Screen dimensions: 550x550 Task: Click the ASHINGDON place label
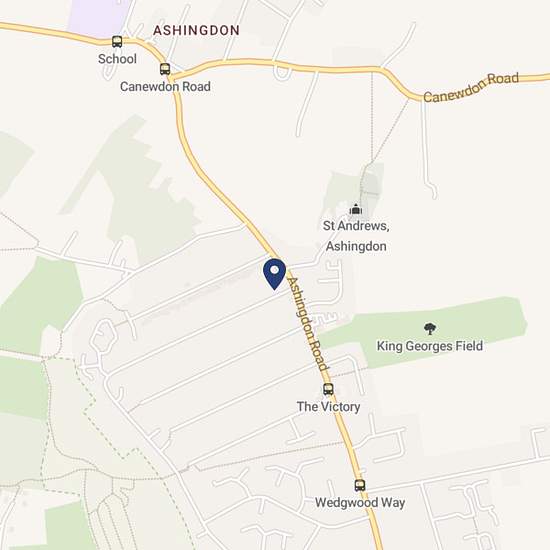pos(196,30)
